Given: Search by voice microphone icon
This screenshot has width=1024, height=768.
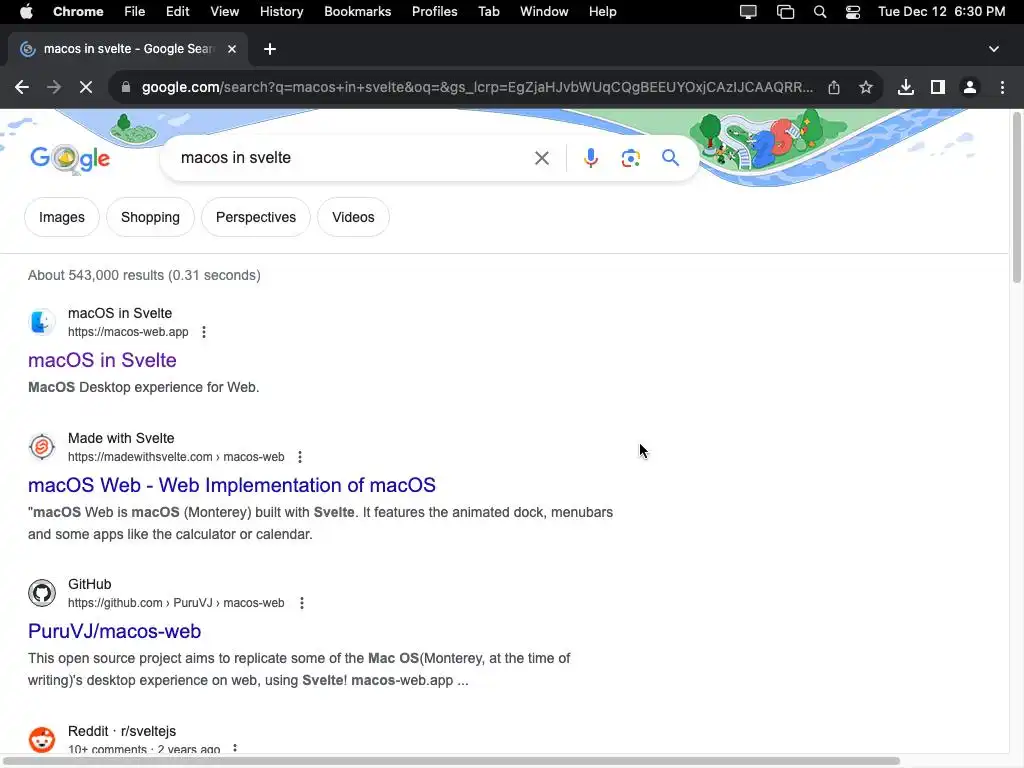Looking at the screenshot, I should tap(590, 158).
